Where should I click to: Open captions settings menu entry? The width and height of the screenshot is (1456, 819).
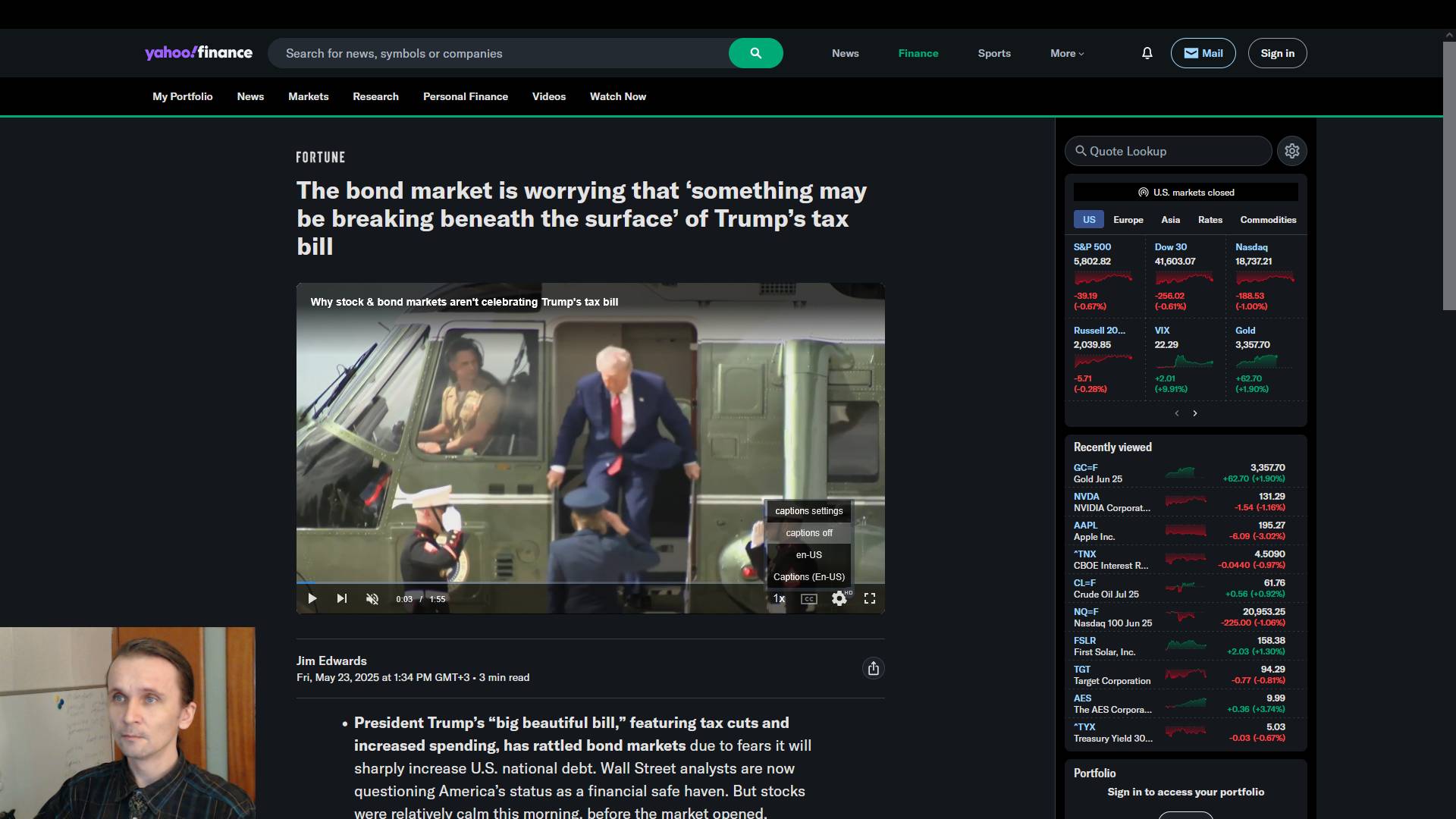(808, 511)
